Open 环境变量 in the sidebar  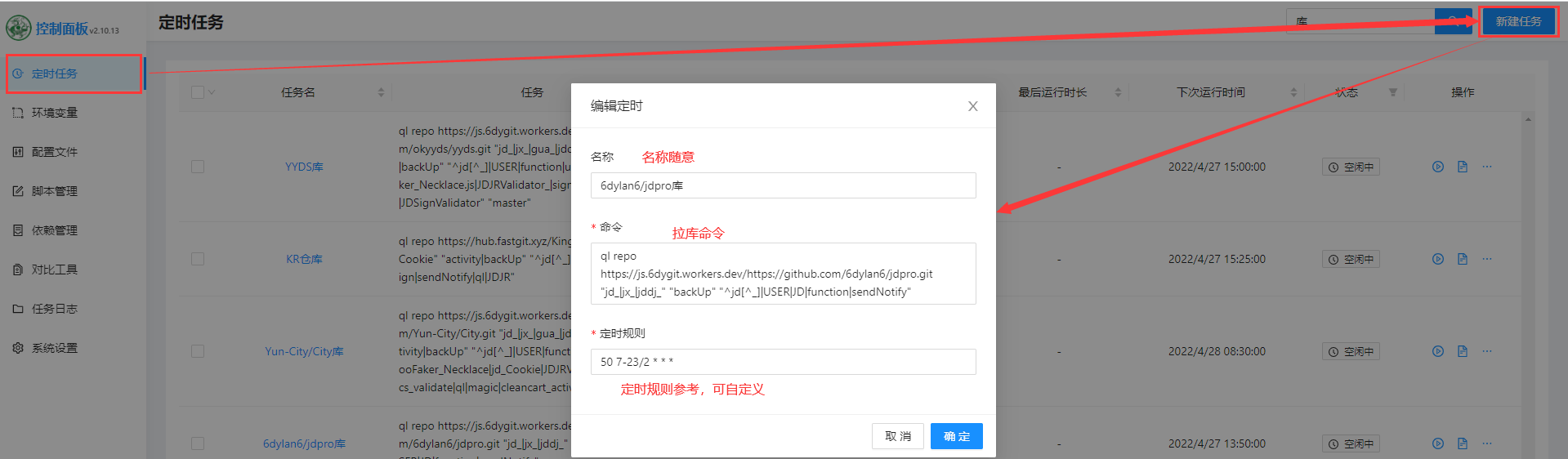(x=54, y=113)
